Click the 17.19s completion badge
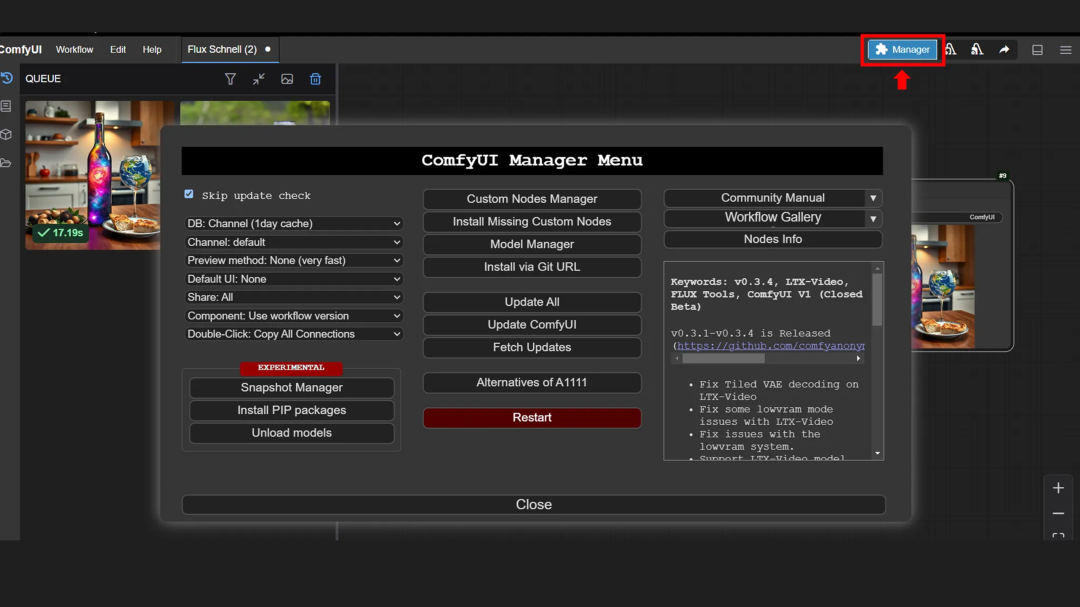Screen dimensions: 1080x607 click(x=60, y=233)
